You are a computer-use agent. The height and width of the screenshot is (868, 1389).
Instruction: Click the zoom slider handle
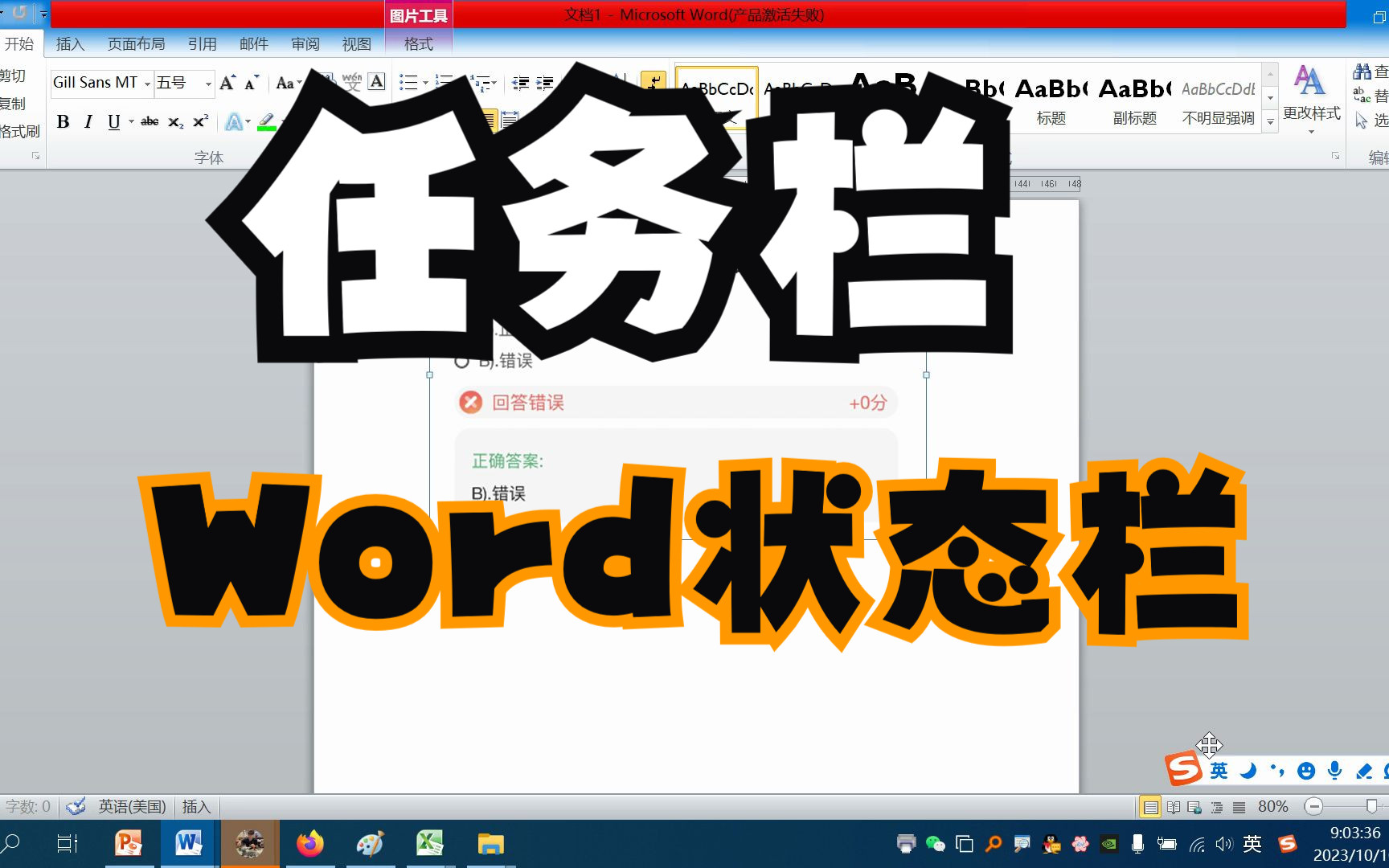point(1371,805)
